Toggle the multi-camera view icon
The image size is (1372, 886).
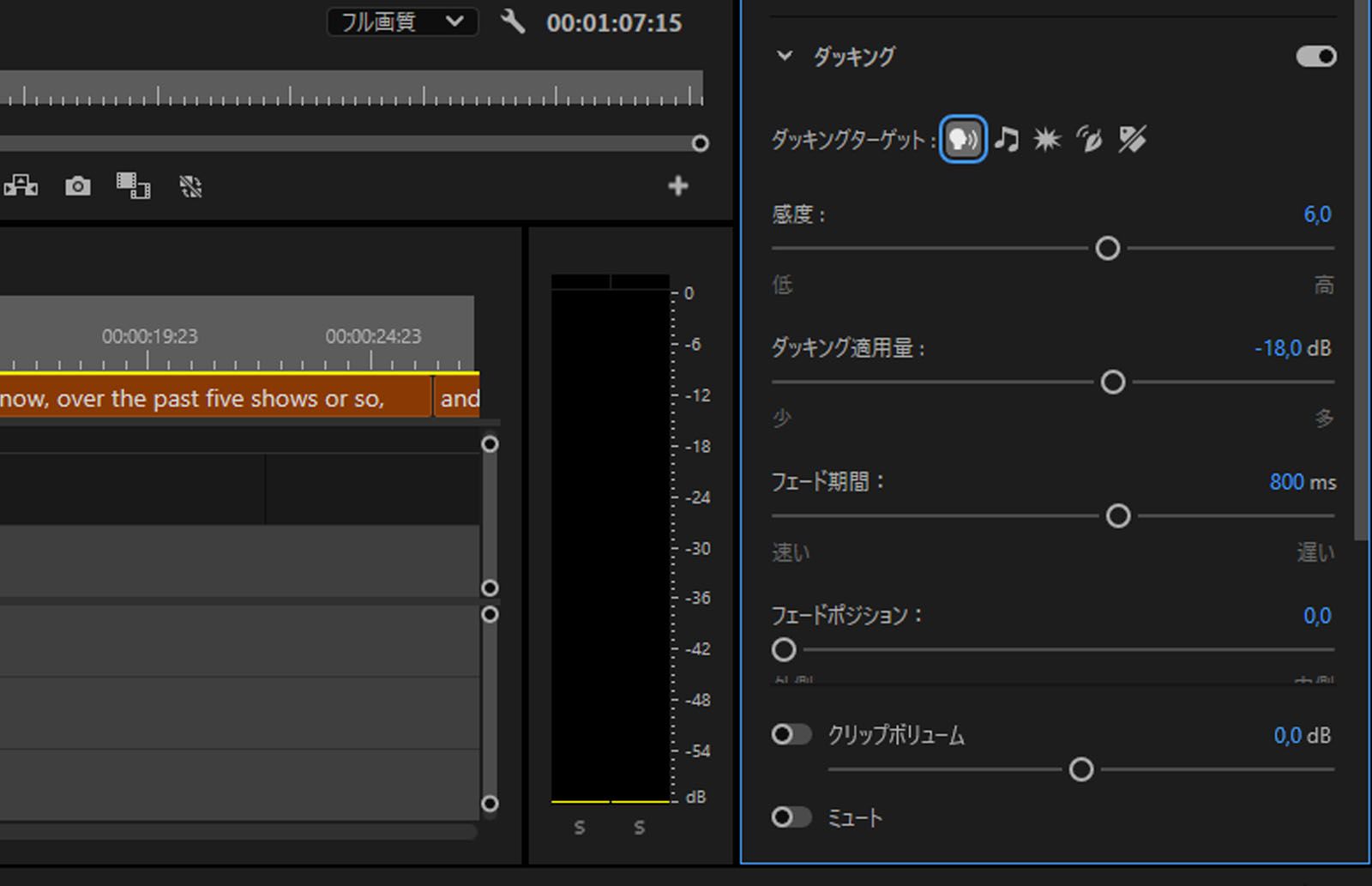(21, 185)
